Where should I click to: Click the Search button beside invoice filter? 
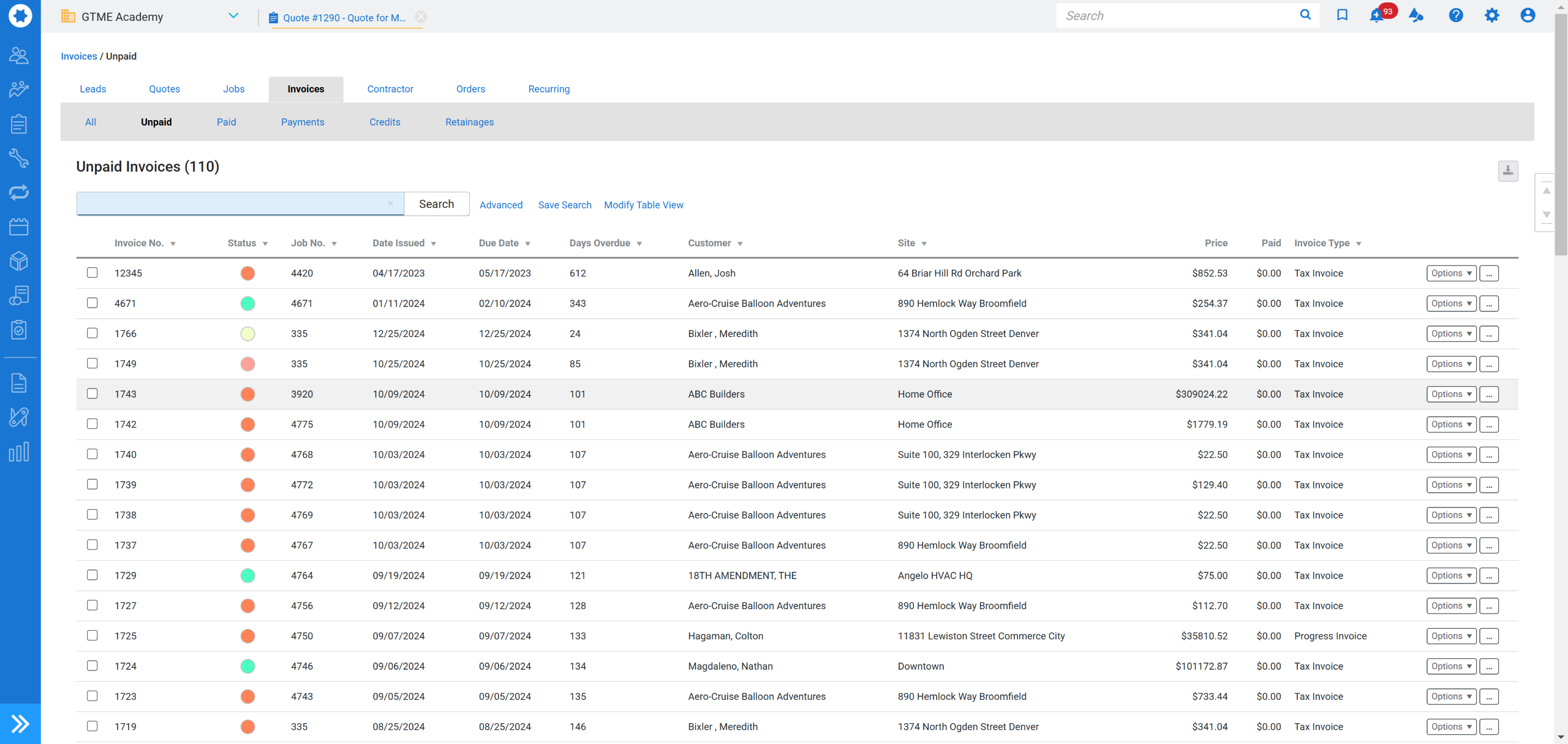pos(437,204)
